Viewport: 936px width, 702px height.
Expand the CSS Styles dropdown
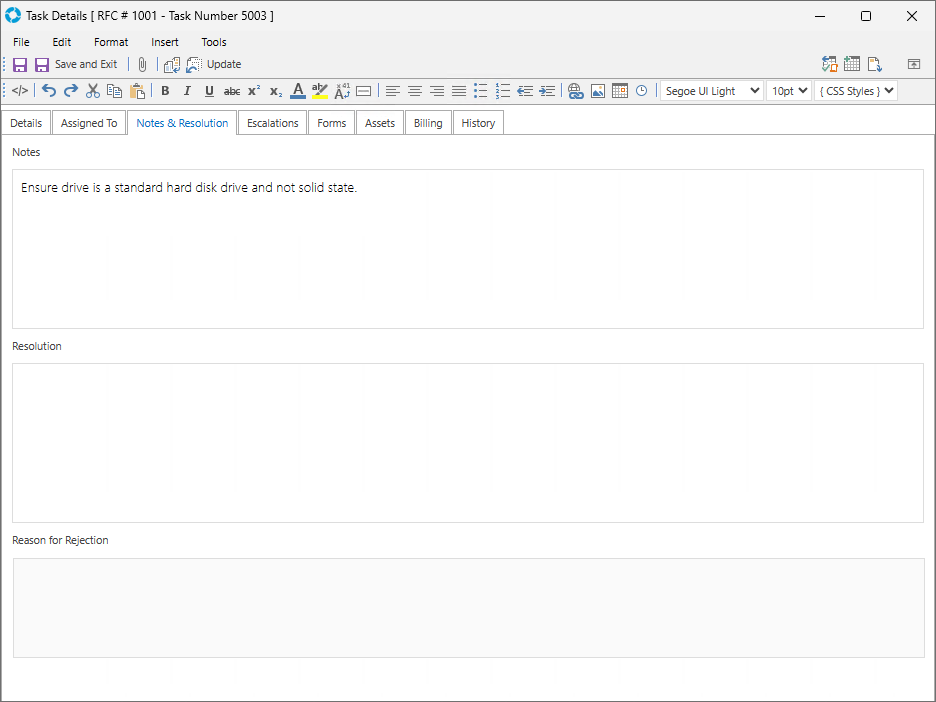[855, 91]
